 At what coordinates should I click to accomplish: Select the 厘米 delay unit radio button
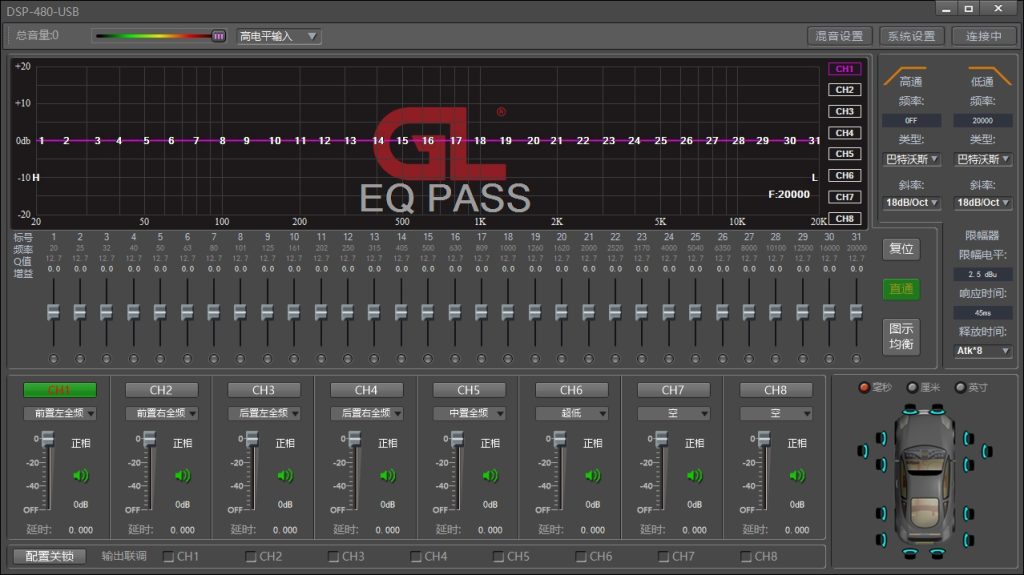click(x=912, y=387)
